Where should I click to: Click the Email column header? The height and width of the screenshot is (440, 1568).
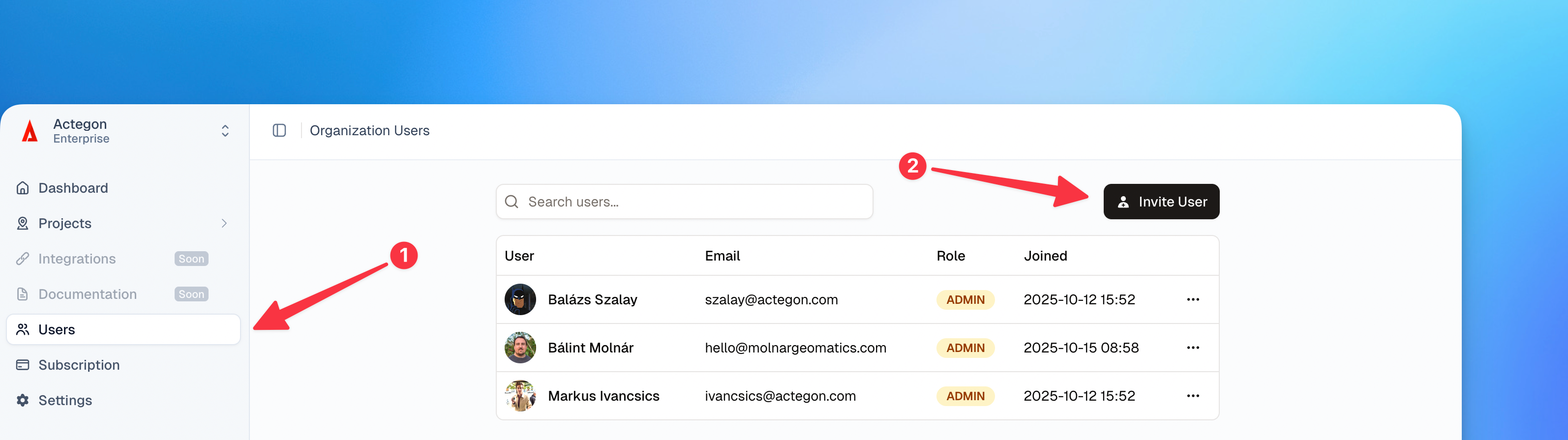723,256
